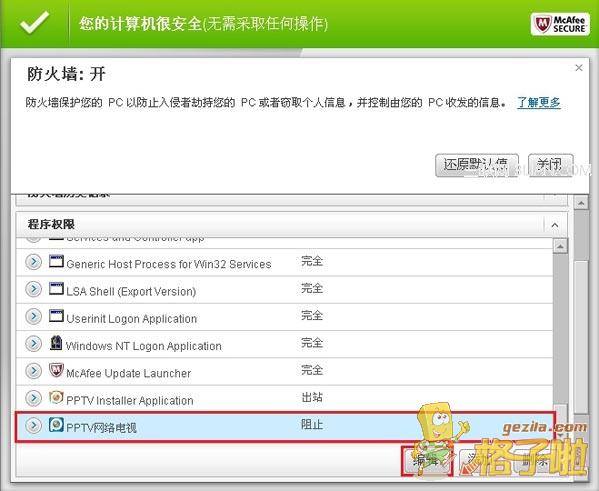
Task: Click the 还原默认值 button
Action: (477, 165)
